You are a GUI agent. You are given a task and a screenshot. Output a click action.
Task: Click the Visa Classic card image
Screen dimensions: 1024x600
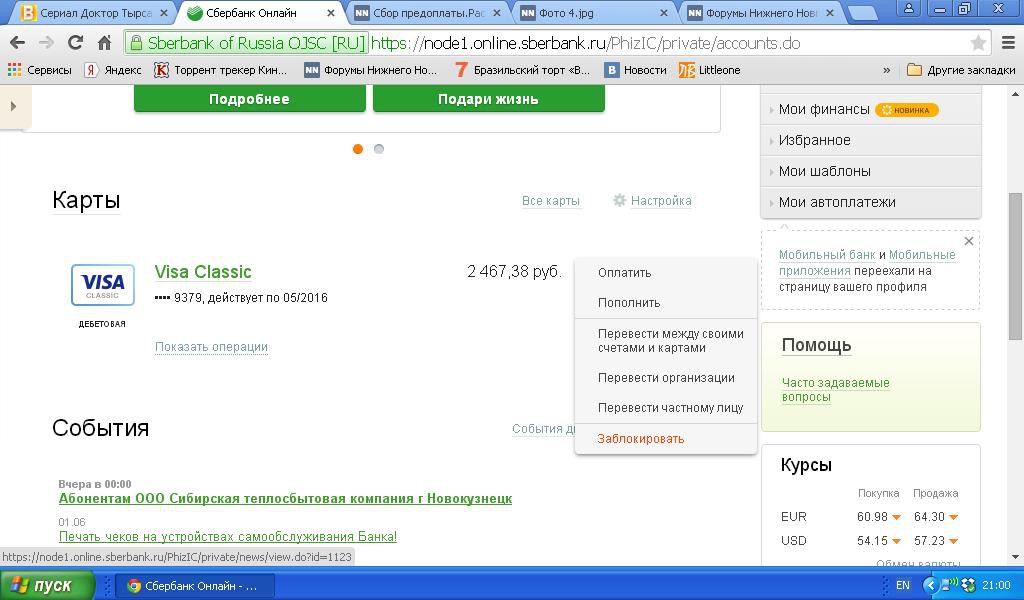(x=103, y=285)
